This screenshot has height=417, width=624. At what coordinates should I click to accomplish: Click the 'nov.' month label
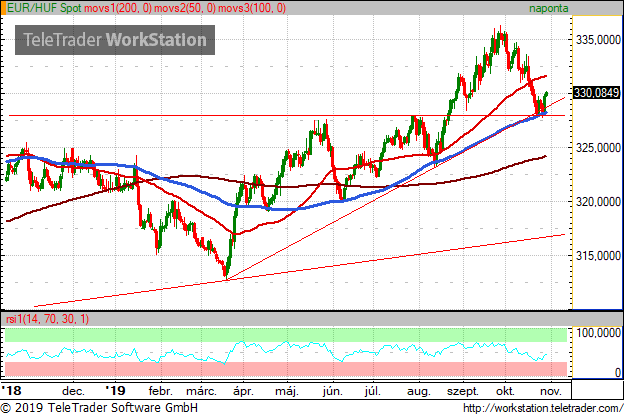pyautogui.click(x=551, y=391)
